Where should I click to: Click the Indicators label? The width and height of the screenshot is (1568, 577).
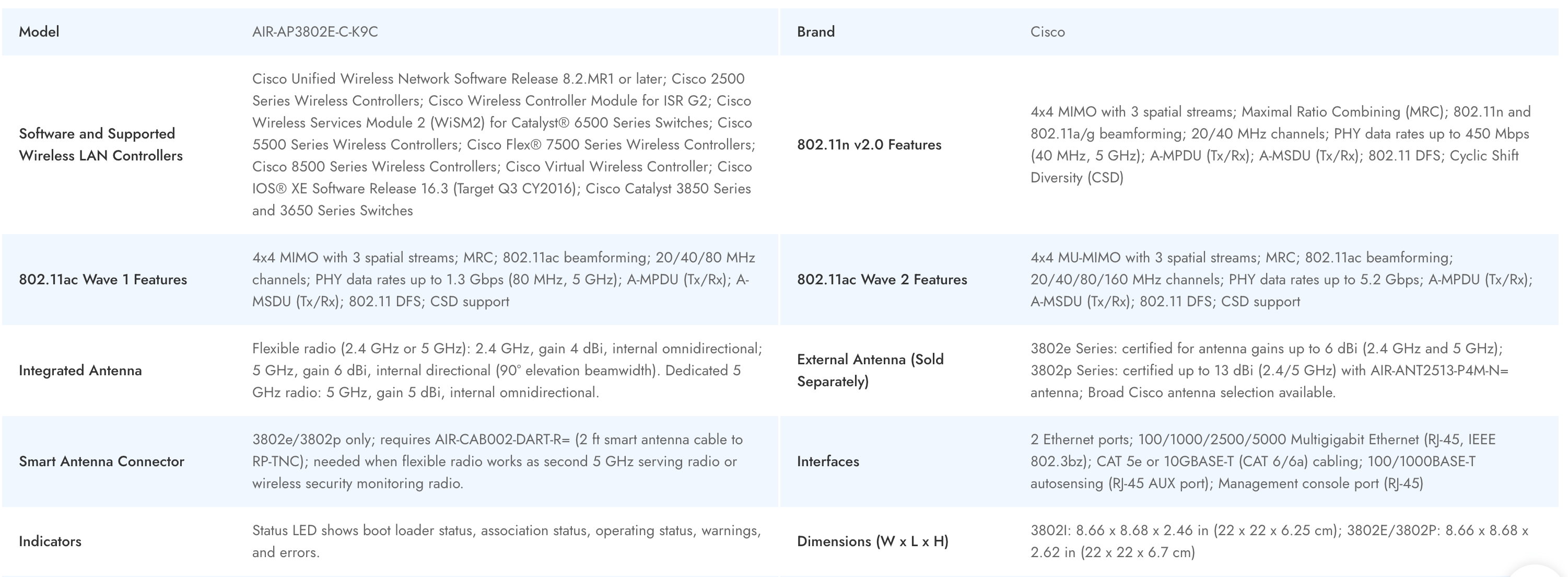click(50, 541)
